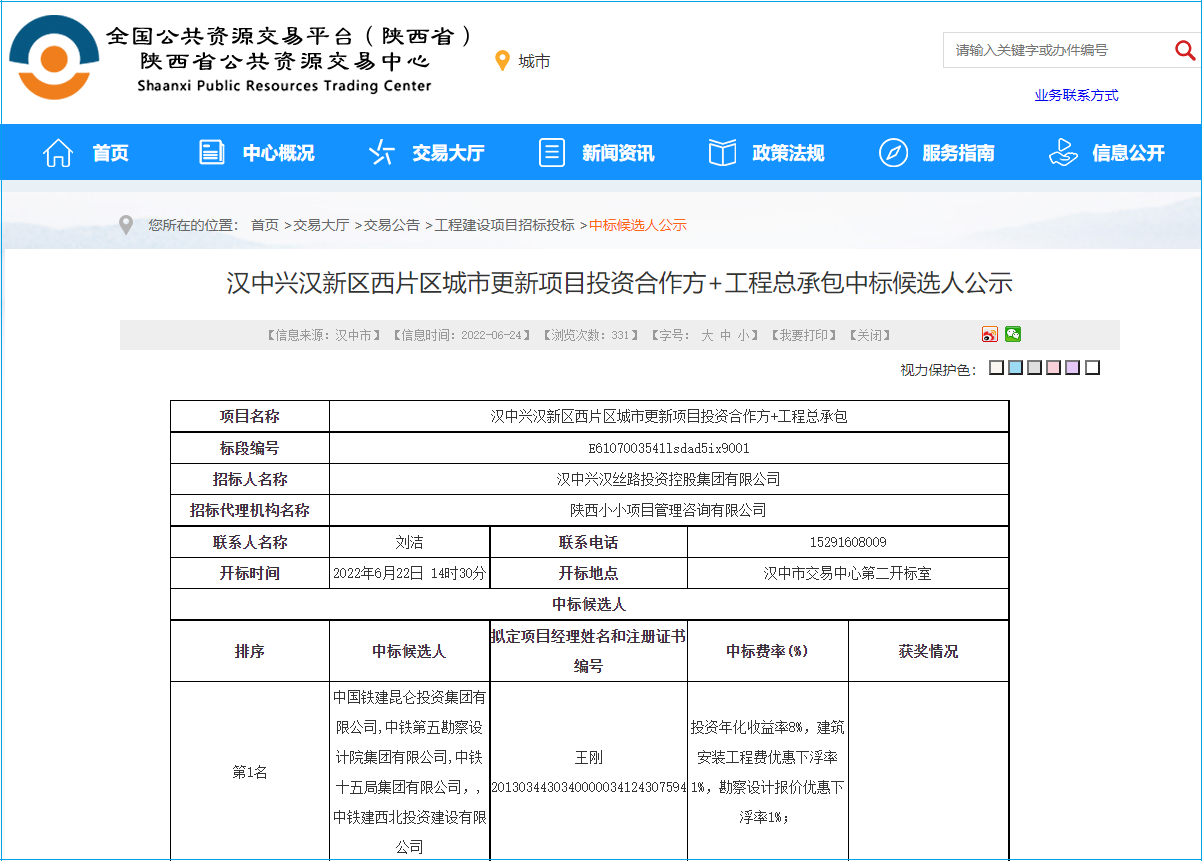Click the star icon beside 交易大厅
1202x861 pixels.
point(381,153)
